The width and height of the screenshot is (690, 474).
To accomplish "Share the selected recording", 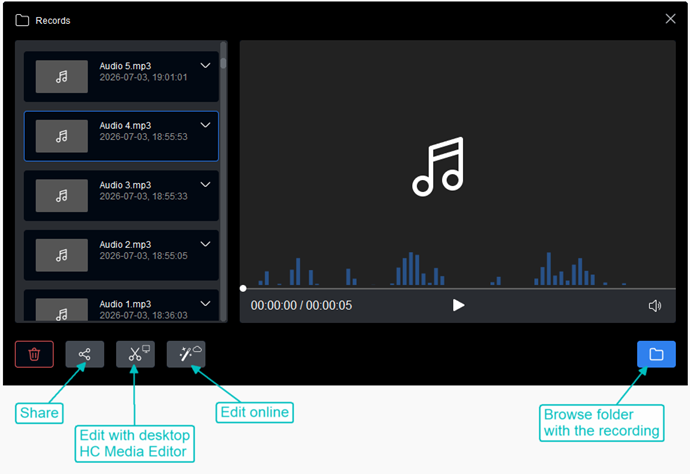I will coord(84,354).
